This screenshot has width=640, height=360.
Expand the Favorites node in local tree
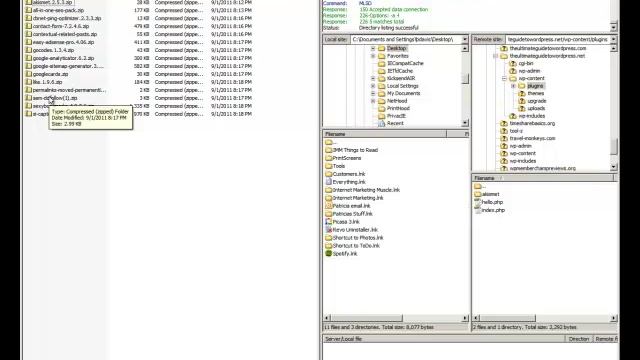pos(373,56)
